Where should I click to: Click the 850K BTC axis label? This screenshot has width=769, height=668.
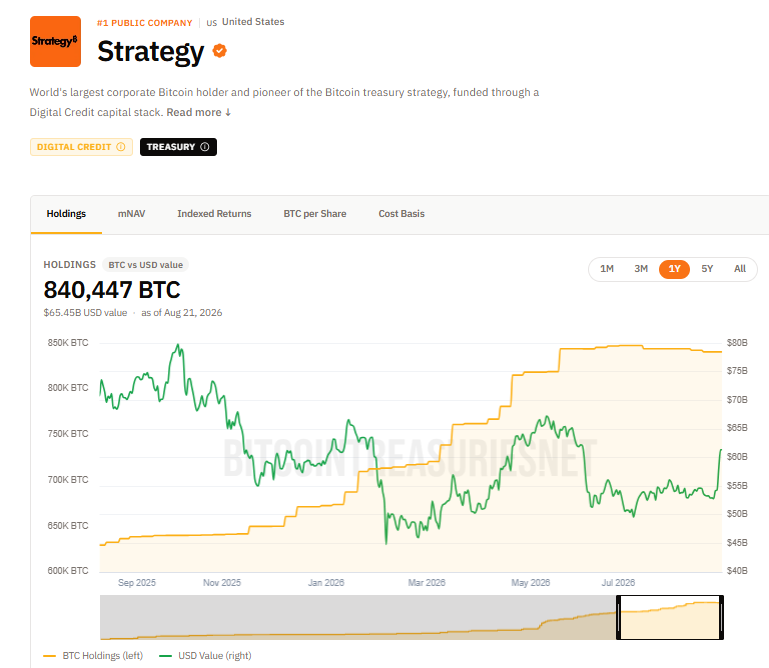point(68,343)
